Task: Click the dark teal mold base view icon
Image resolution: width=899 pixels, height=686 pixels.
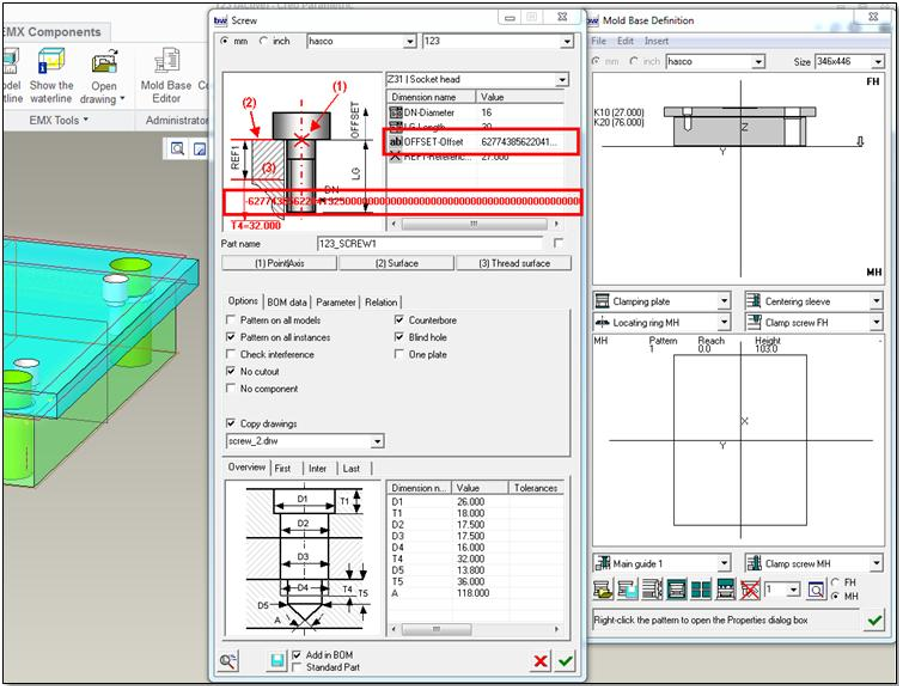Action: [x=677, y=589]
